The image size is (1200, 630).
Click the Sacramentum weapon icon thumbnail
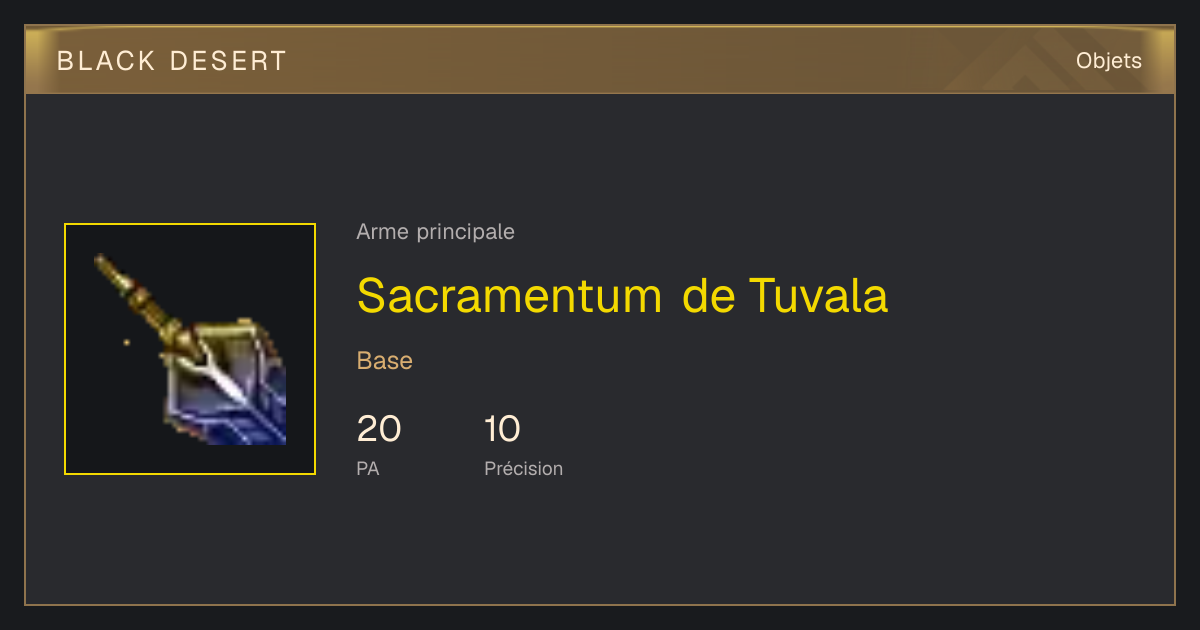pyautogui.click(x=190, y=349)
